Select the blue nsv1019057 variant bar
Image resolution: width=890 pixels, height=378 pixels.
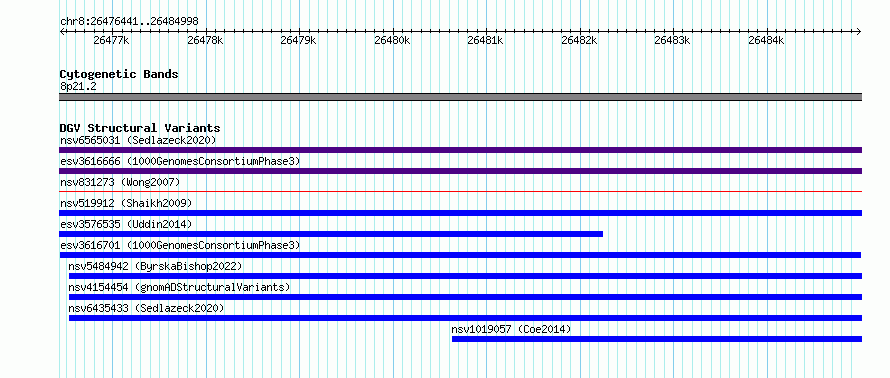coord(657,339)
